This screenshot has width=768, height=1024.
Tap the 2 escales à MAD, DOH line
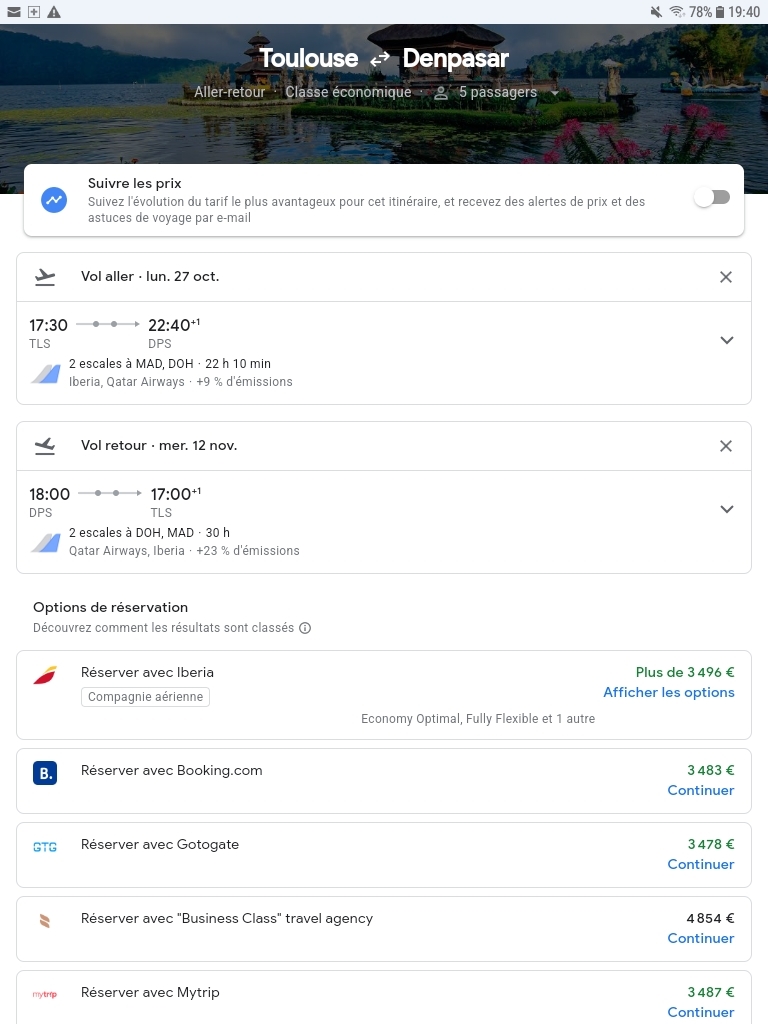point(170,363)
